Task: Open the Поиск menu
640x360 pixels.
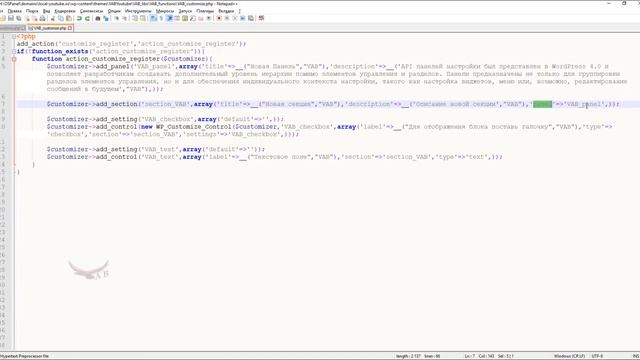Action: click(x=32, y=11)
